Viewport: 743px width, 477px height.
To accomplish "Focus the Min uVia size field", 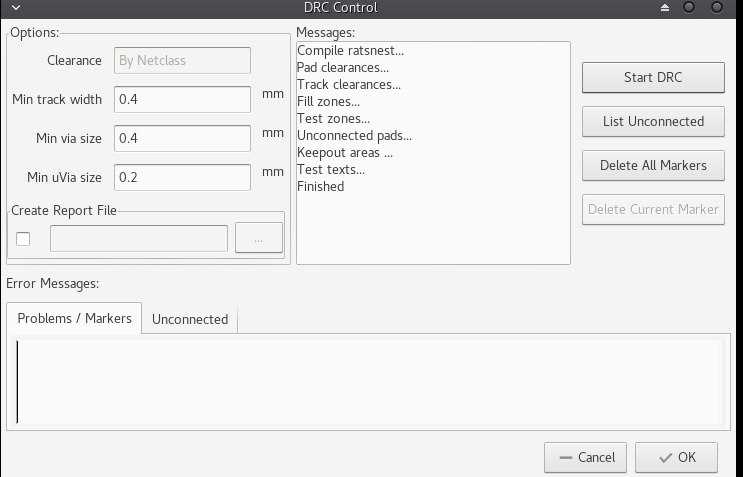I will point(182,177).
